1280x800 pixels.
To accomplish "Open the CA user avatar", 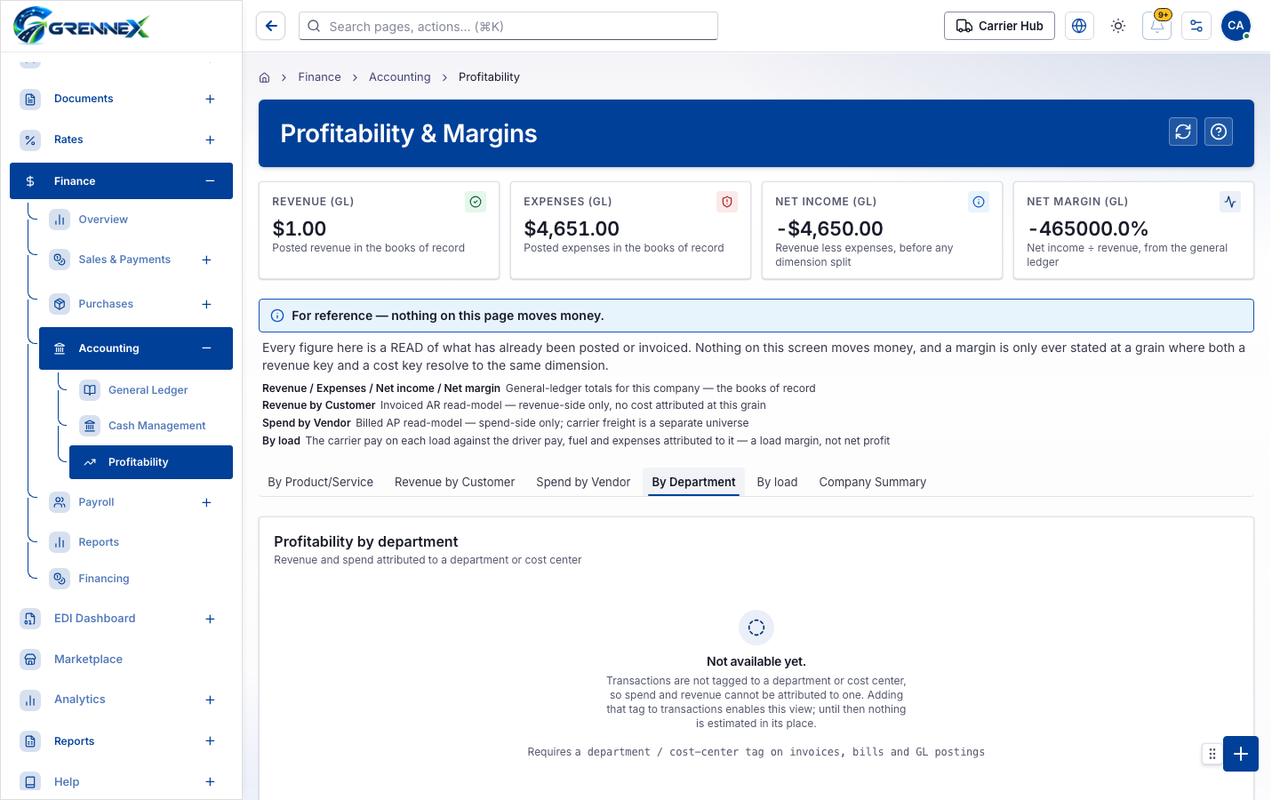I will 1236,26.
